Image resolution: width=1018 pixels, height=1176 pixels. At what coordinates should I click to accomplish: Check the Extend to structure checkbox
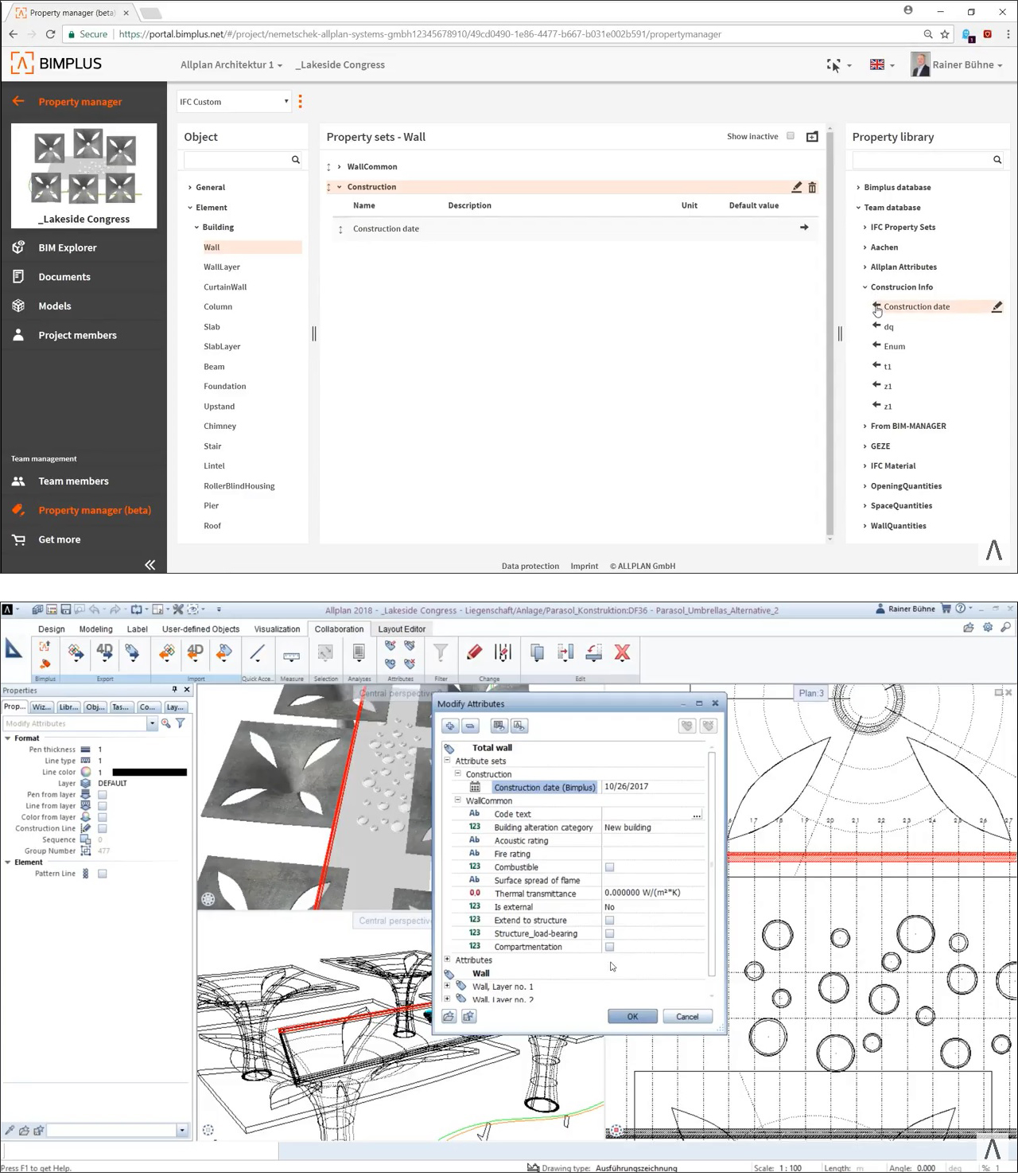pos(609,921)
